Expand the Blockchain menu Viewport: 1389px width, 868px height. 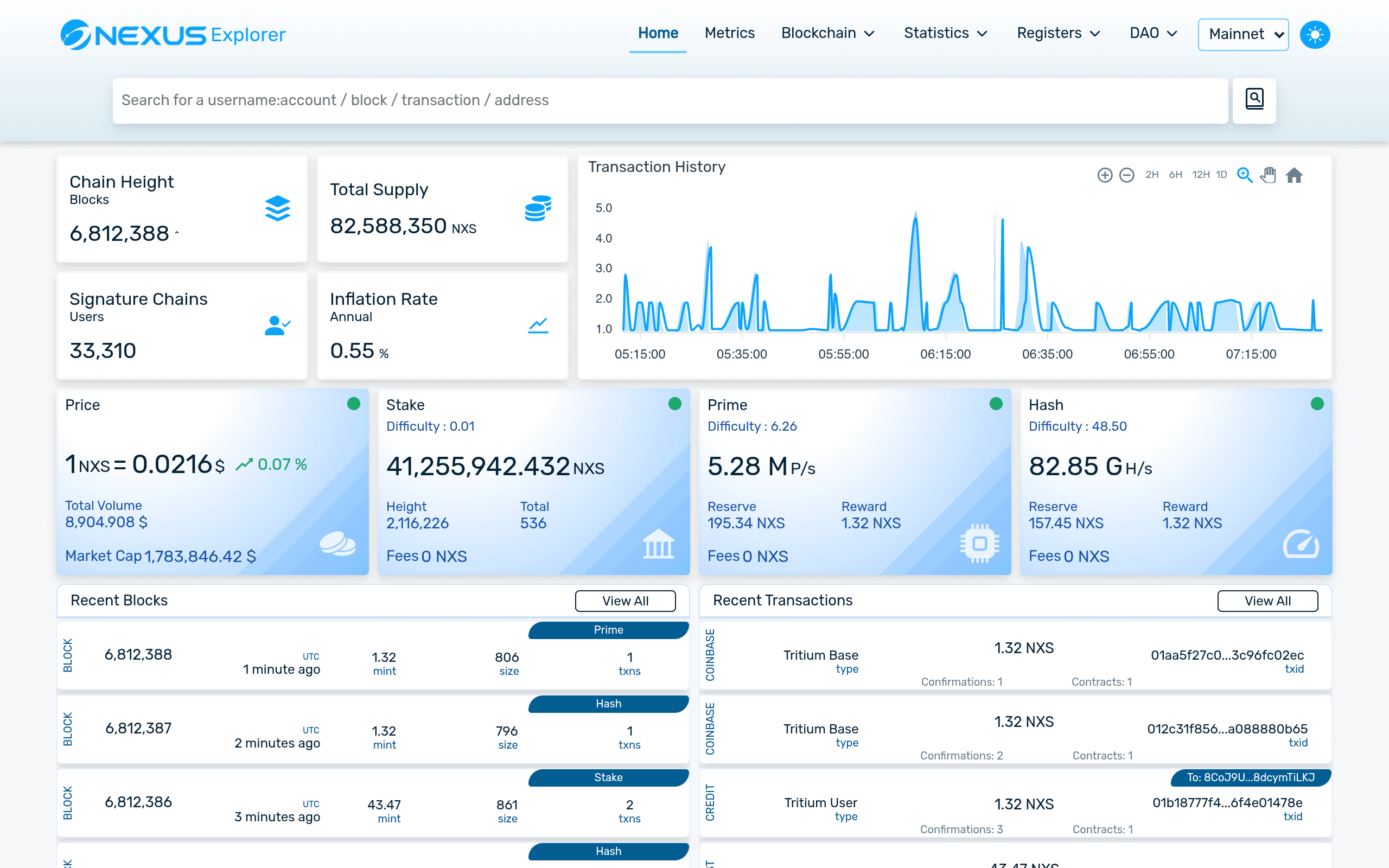(827, 33)
